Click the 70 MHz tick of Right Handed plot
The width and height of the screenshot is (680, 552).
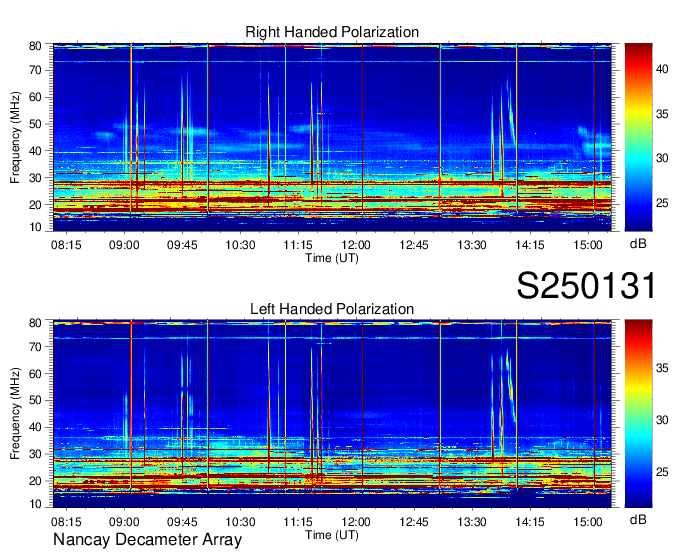(35, 70)
